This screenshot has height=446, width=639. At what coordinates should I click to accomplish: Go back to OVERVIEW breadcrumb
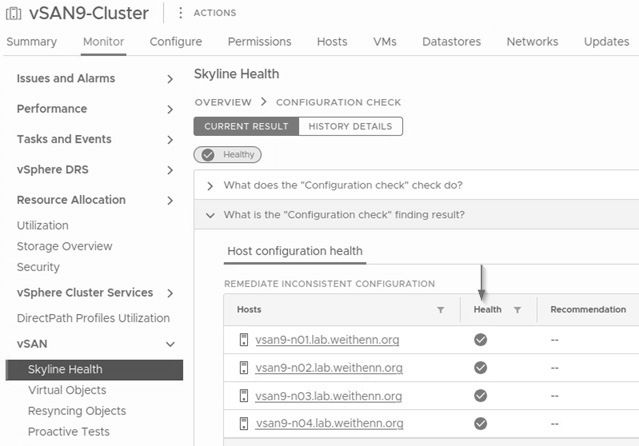[223, 102]
